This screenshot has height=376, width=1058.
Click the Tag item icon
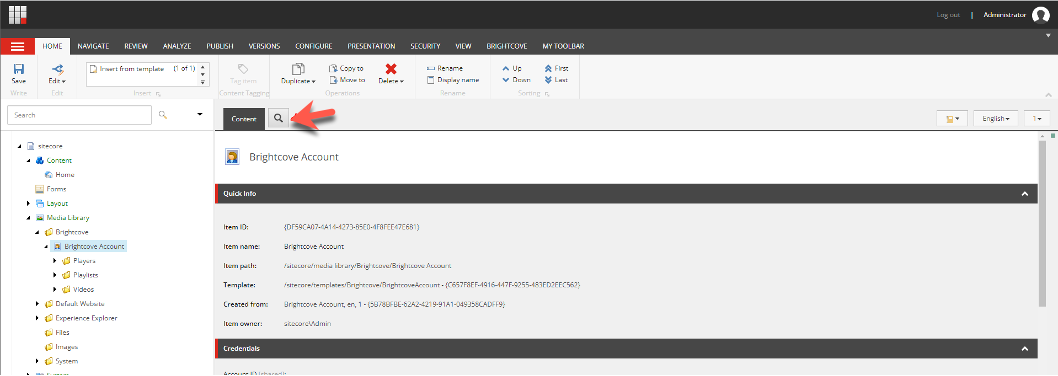click(244, 69)
